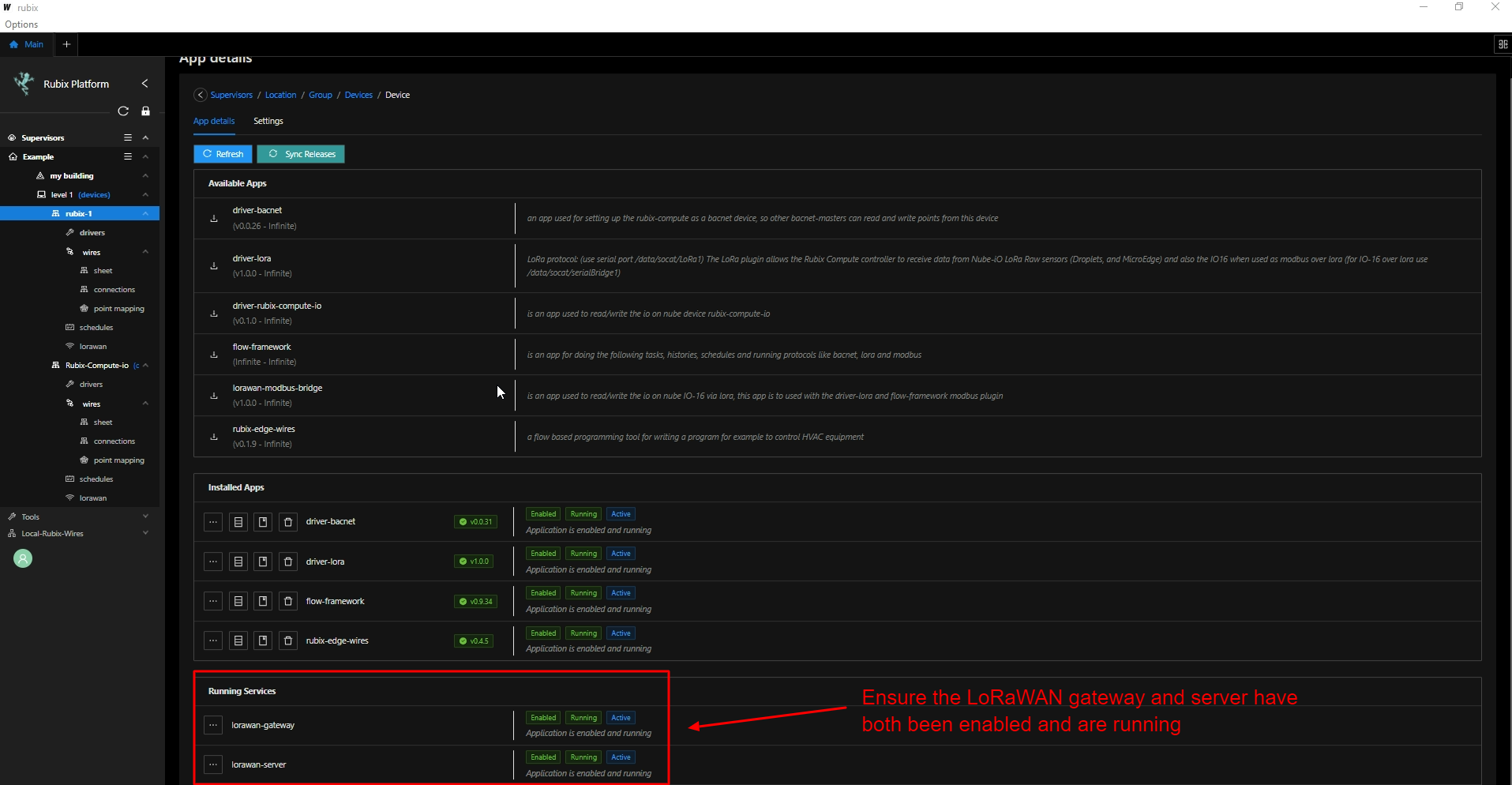Image resolution: width=1512 pixels, height=785 pixels.
Task: Click the Running tag on lorawan-server
Action: click(583, 757)
